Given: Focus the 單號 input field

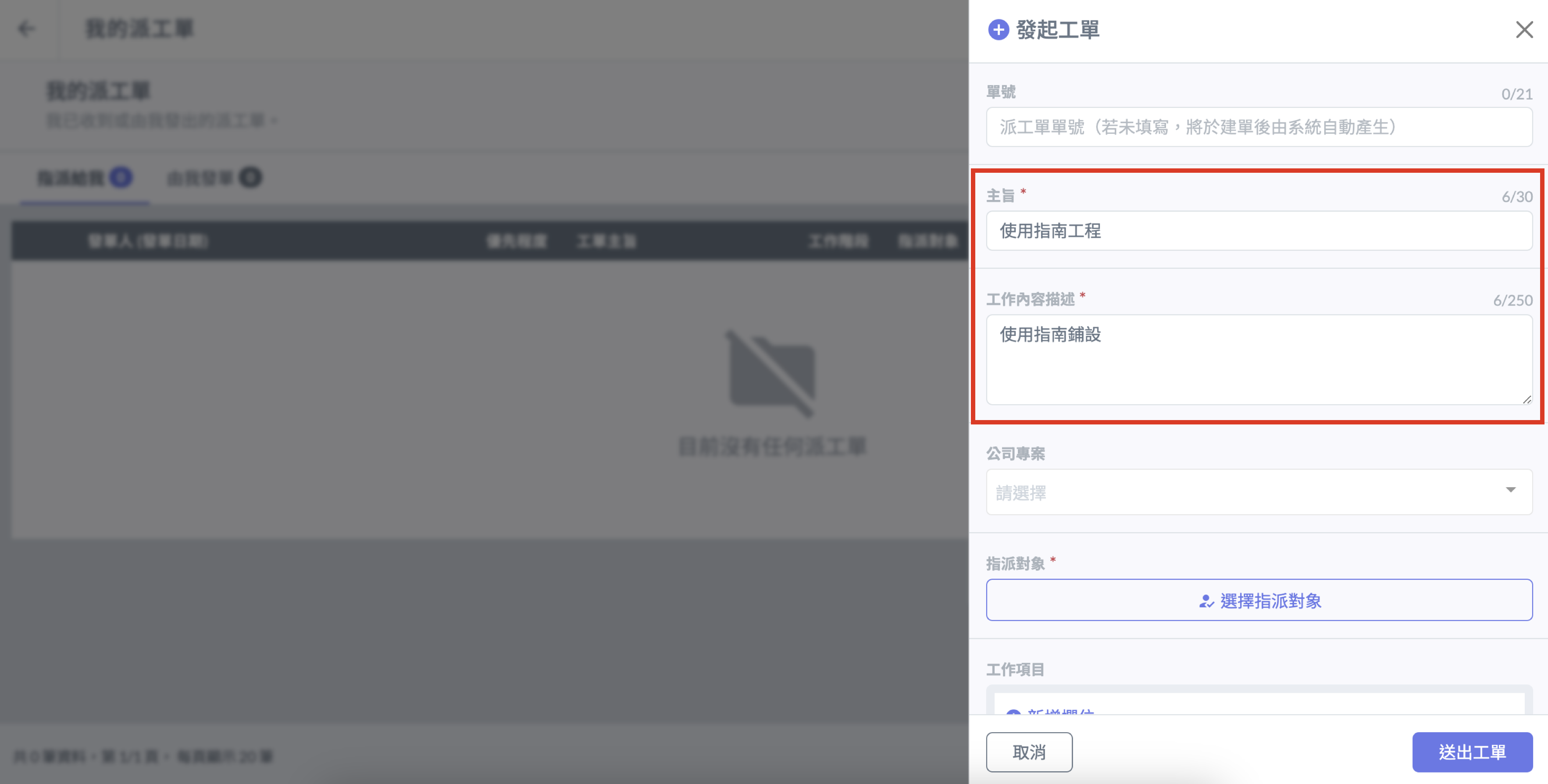Looking at the screenshot, I should click(1258, 127).
